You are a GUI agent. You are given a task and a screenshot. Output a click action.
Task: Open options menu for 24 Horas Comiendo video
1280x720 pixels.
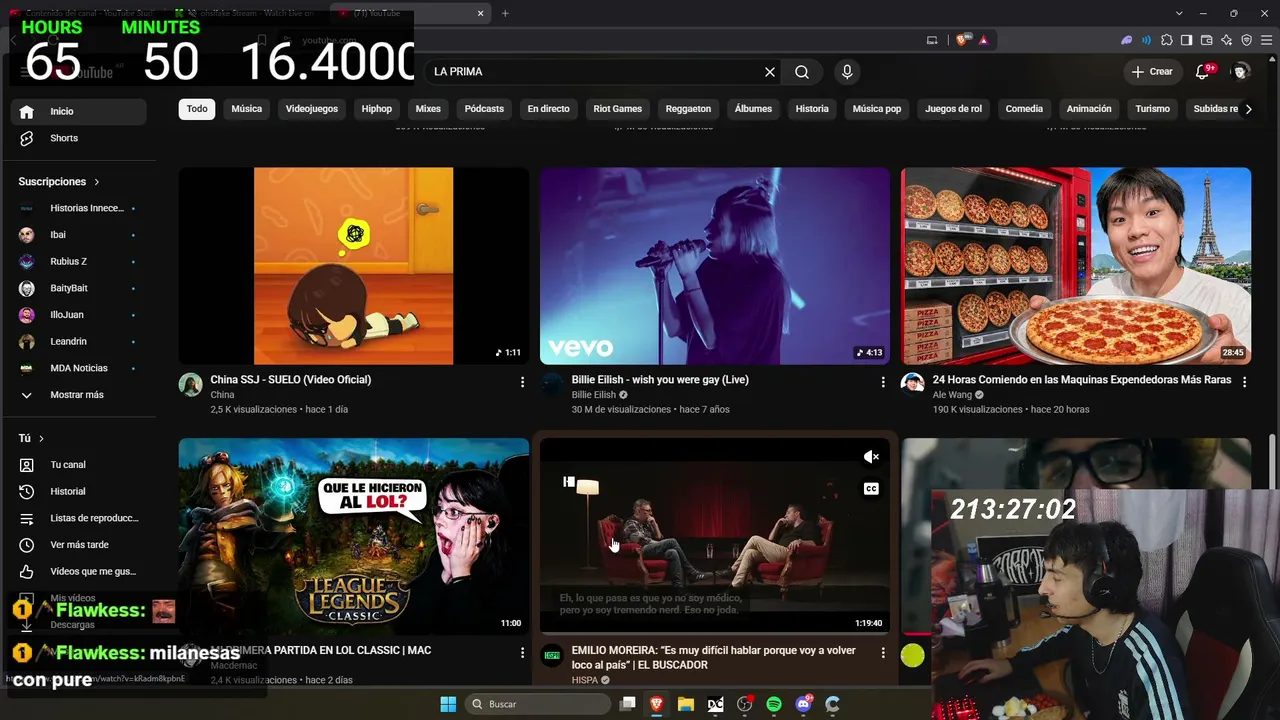coord(1244,382)
